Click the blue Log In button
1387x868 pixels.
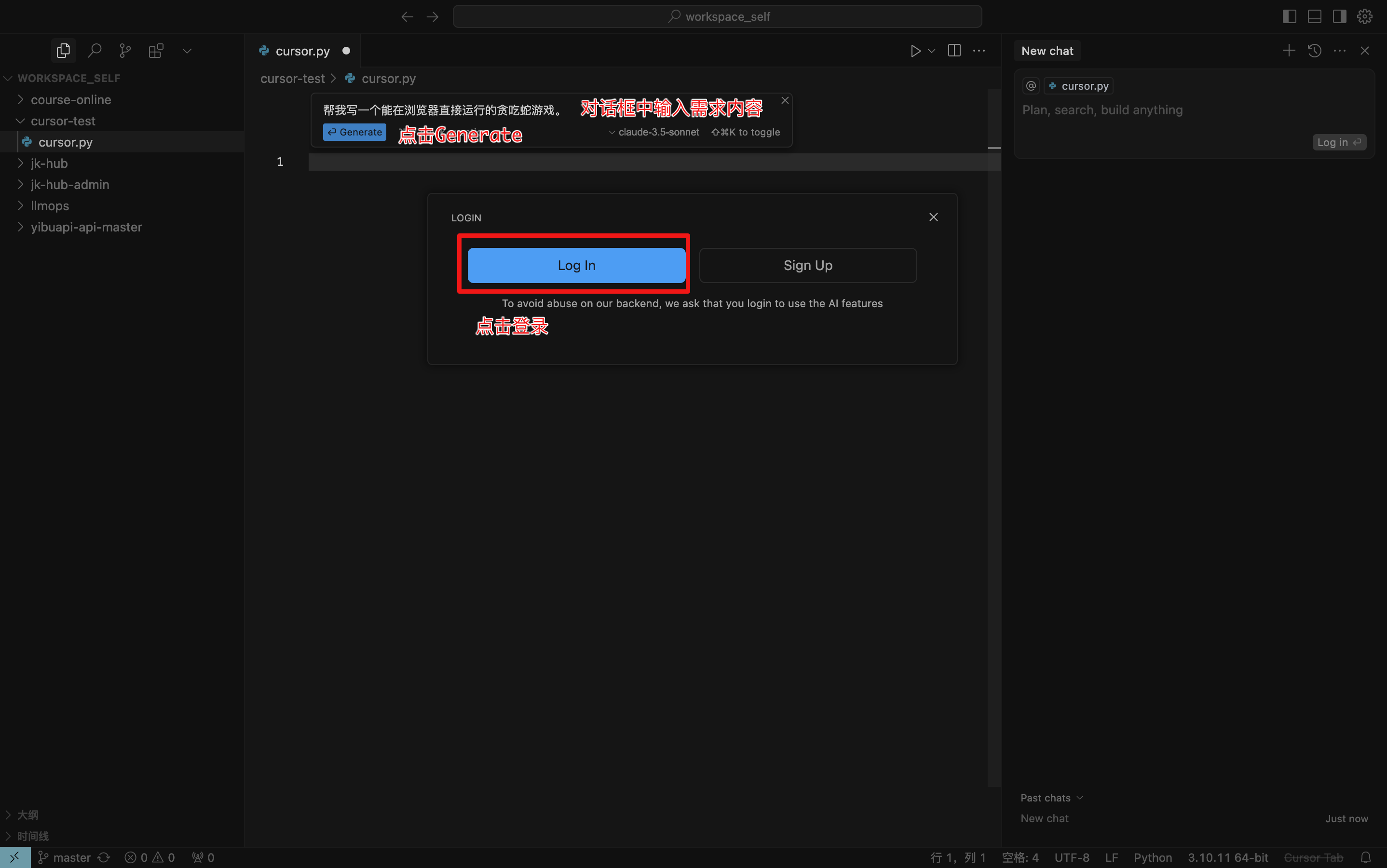point(576,265)
